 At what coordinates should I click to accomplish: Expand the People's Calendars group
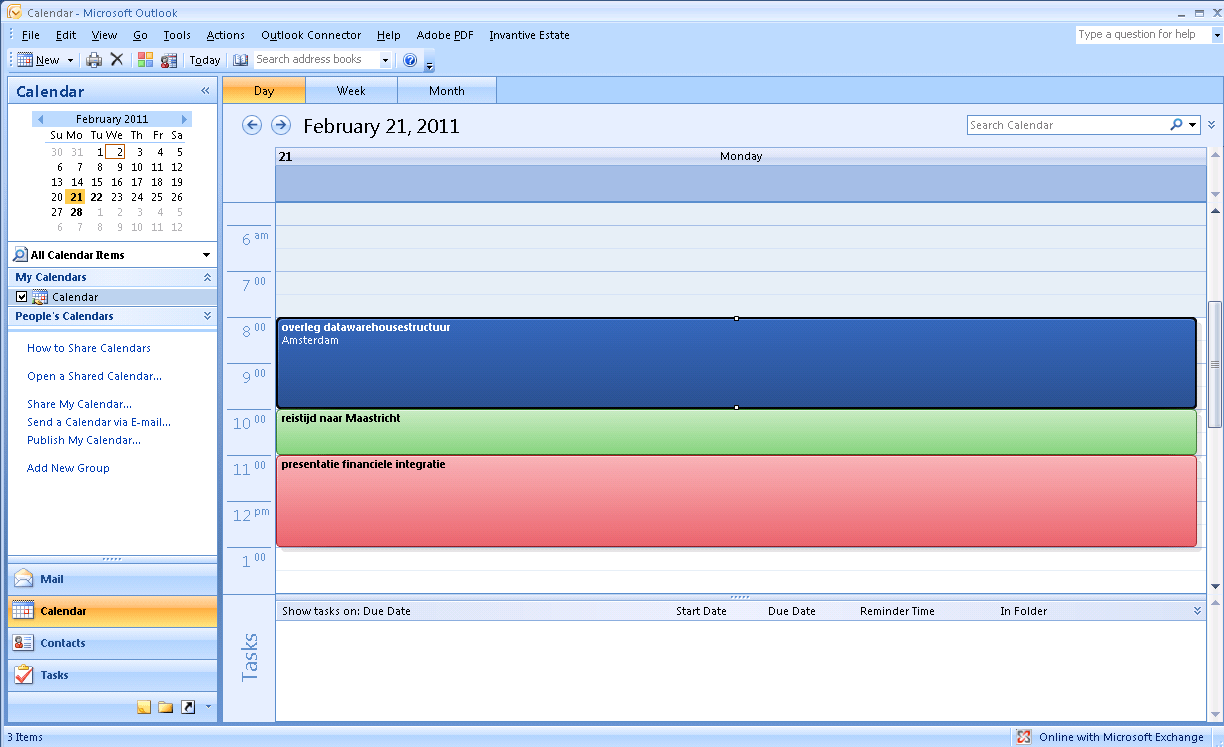pyautogui.click(x=207, y=316)
